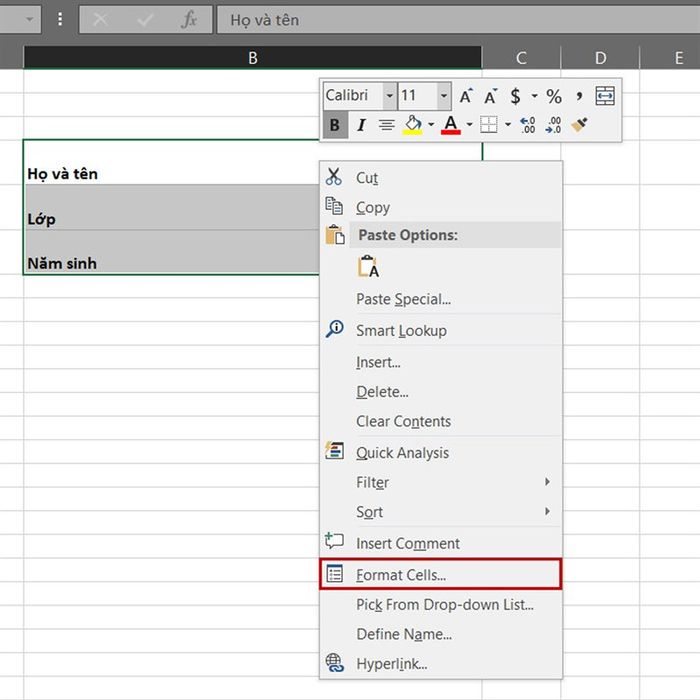Click Merge and Center icon
This screenshot has width=700, height=700.
605,96
